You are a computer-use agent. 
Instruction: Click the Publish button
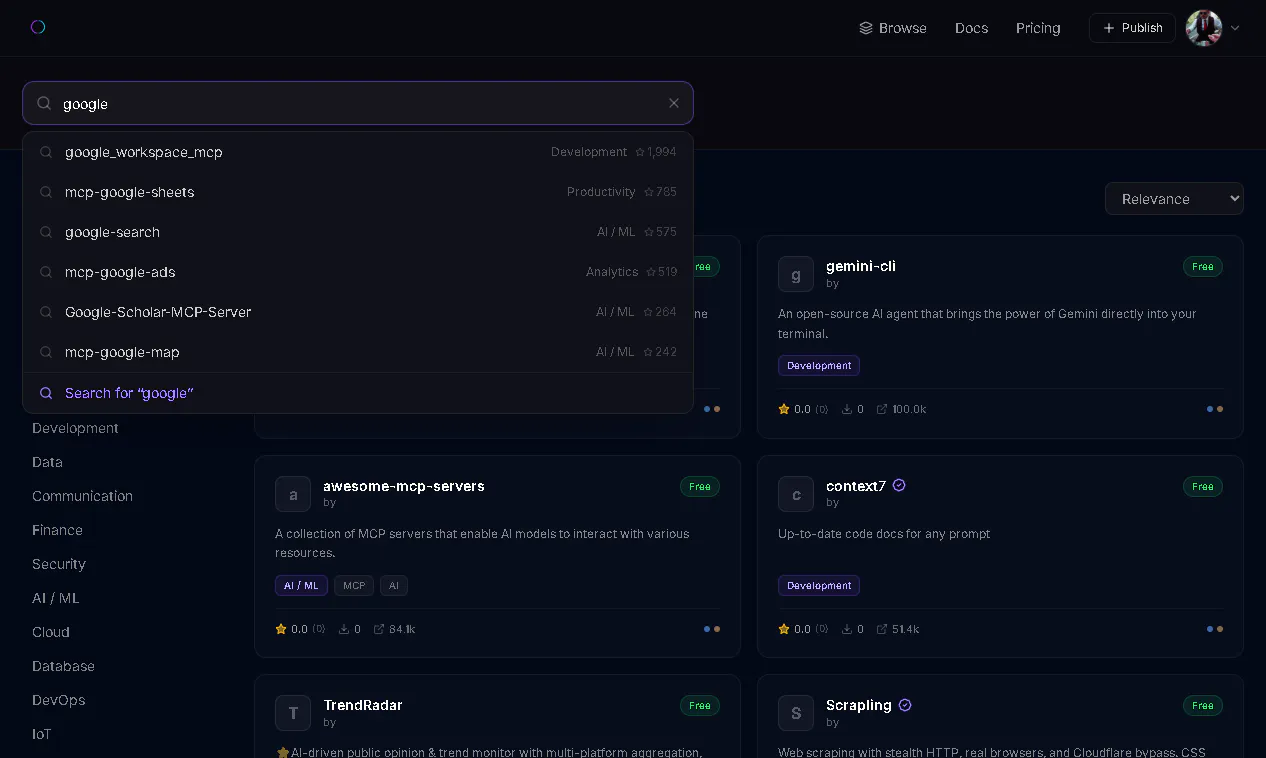pyautogui.click(x=1132, y=28)
